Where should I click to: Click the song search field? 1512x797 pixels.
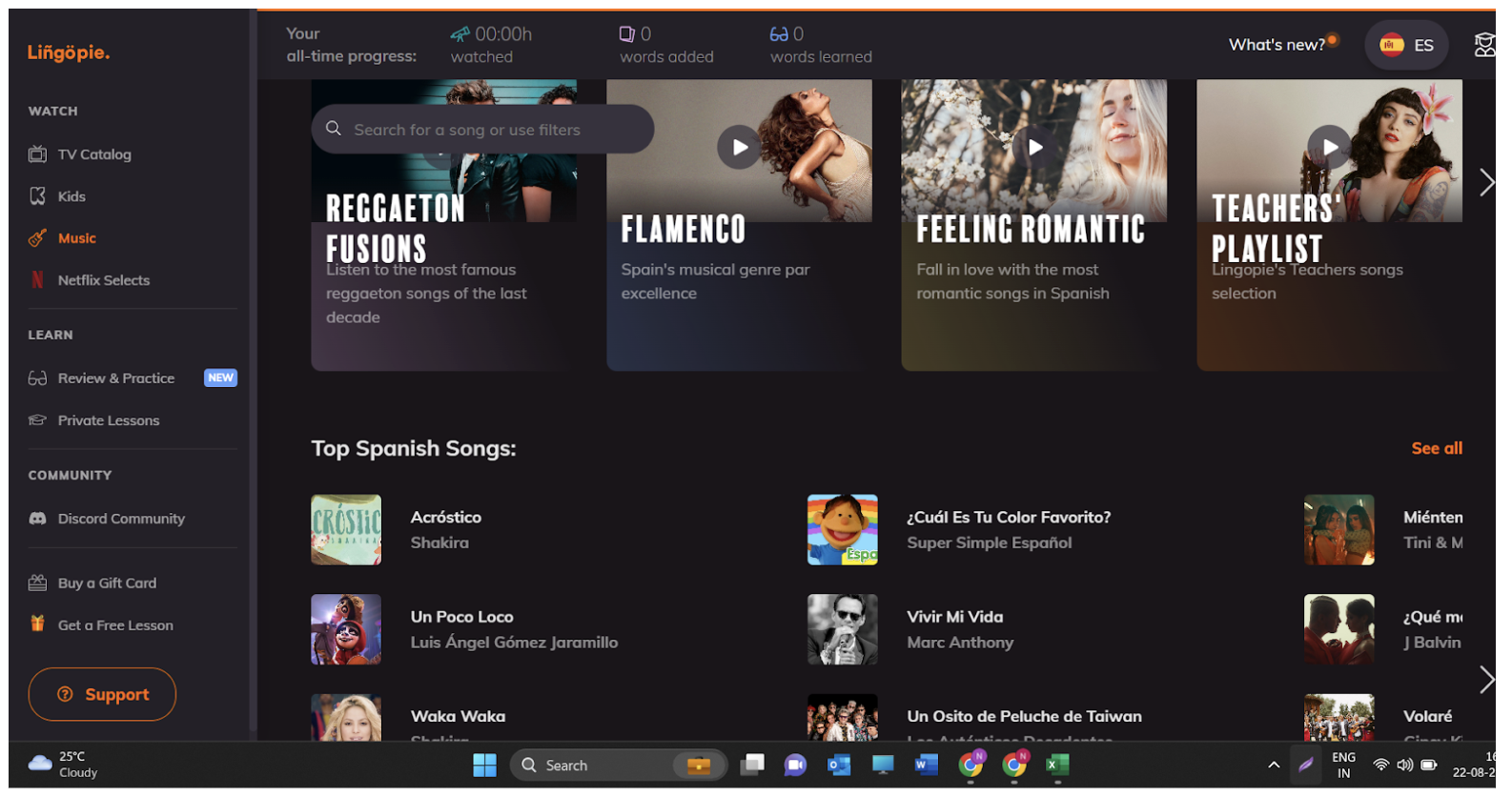(482, 129)
